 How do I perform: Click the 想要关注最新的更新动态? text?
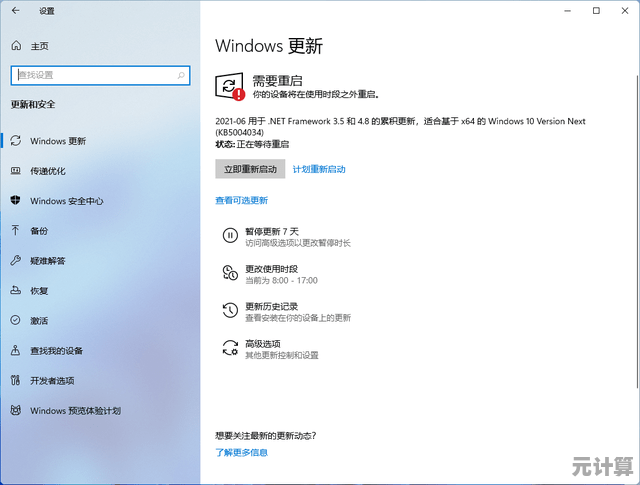(266, 436)
